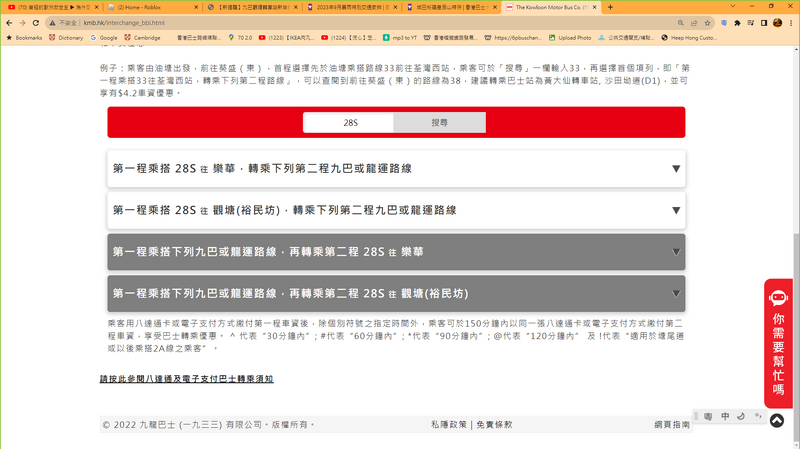Image resolution: width=800 pixels, height=449 pixels.
Task: Open the (1223)【IKEA bookmark
Action: point(287,38)
